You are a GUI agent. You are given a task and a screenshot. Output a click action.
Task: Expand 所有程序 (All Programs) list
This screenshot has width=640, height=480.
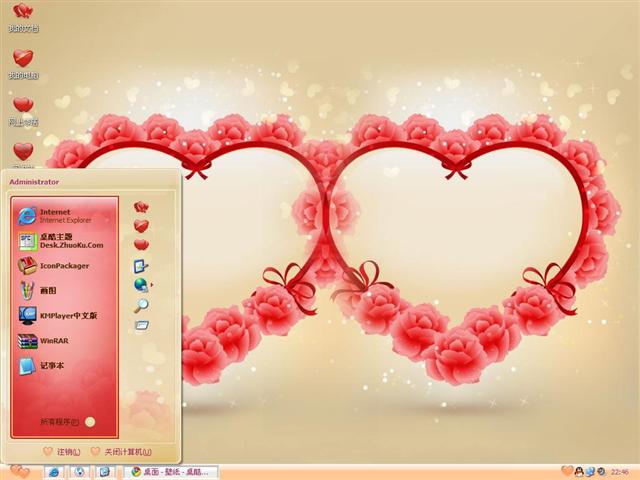(x=66, y=421)
